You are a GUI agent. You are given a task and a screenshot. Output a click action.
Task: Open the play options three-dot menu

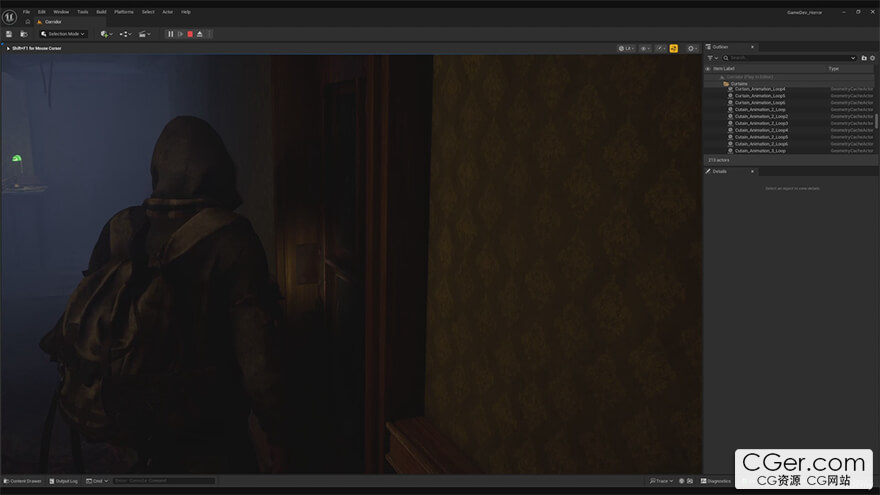click(209, 34)
